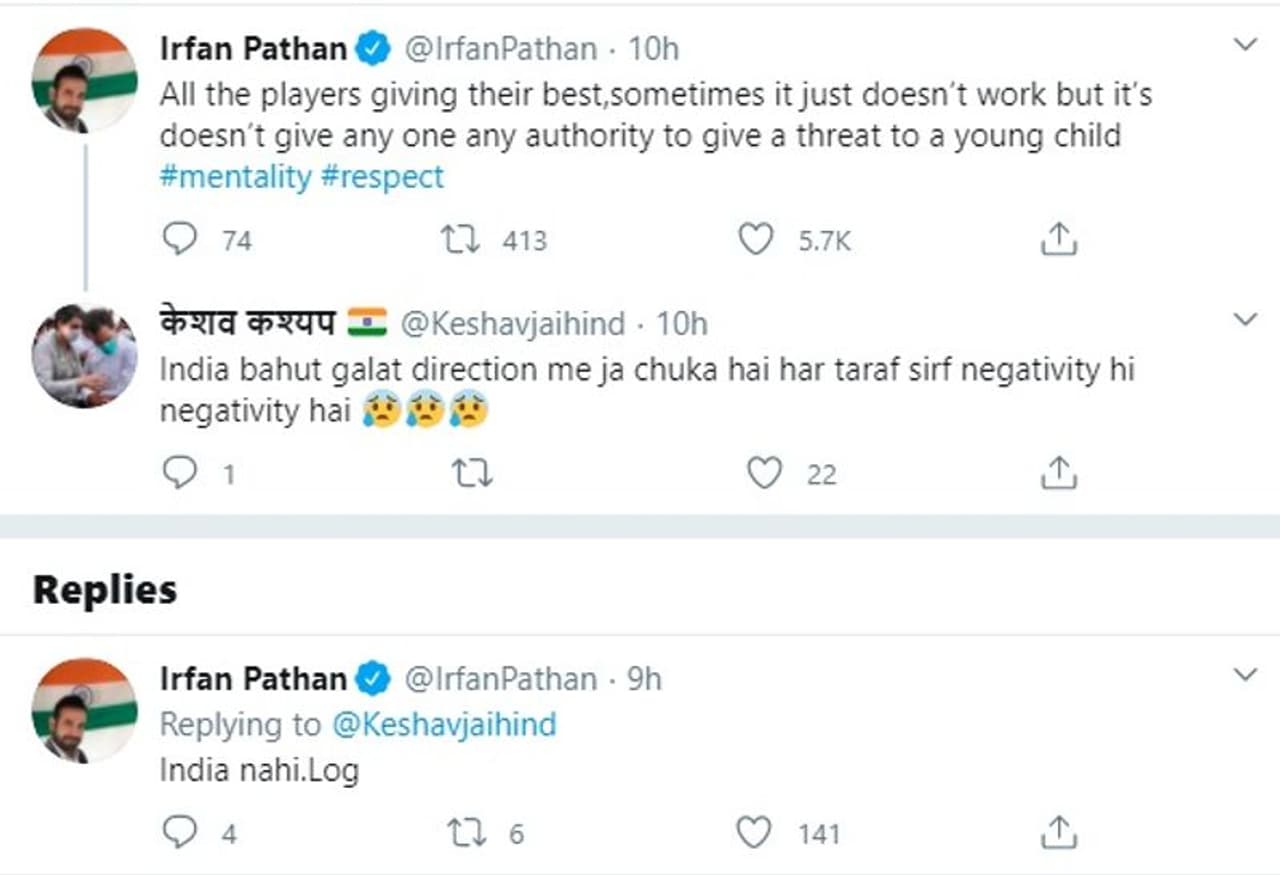Open Irfan Pathan's avatar on top tweet
The image size is (1280, 875).
point(85,80)
